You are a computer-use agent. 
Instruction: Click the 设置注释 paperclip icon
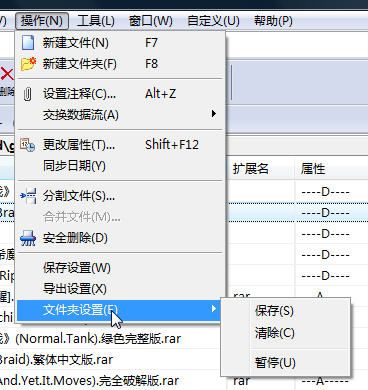pos(28,94)
